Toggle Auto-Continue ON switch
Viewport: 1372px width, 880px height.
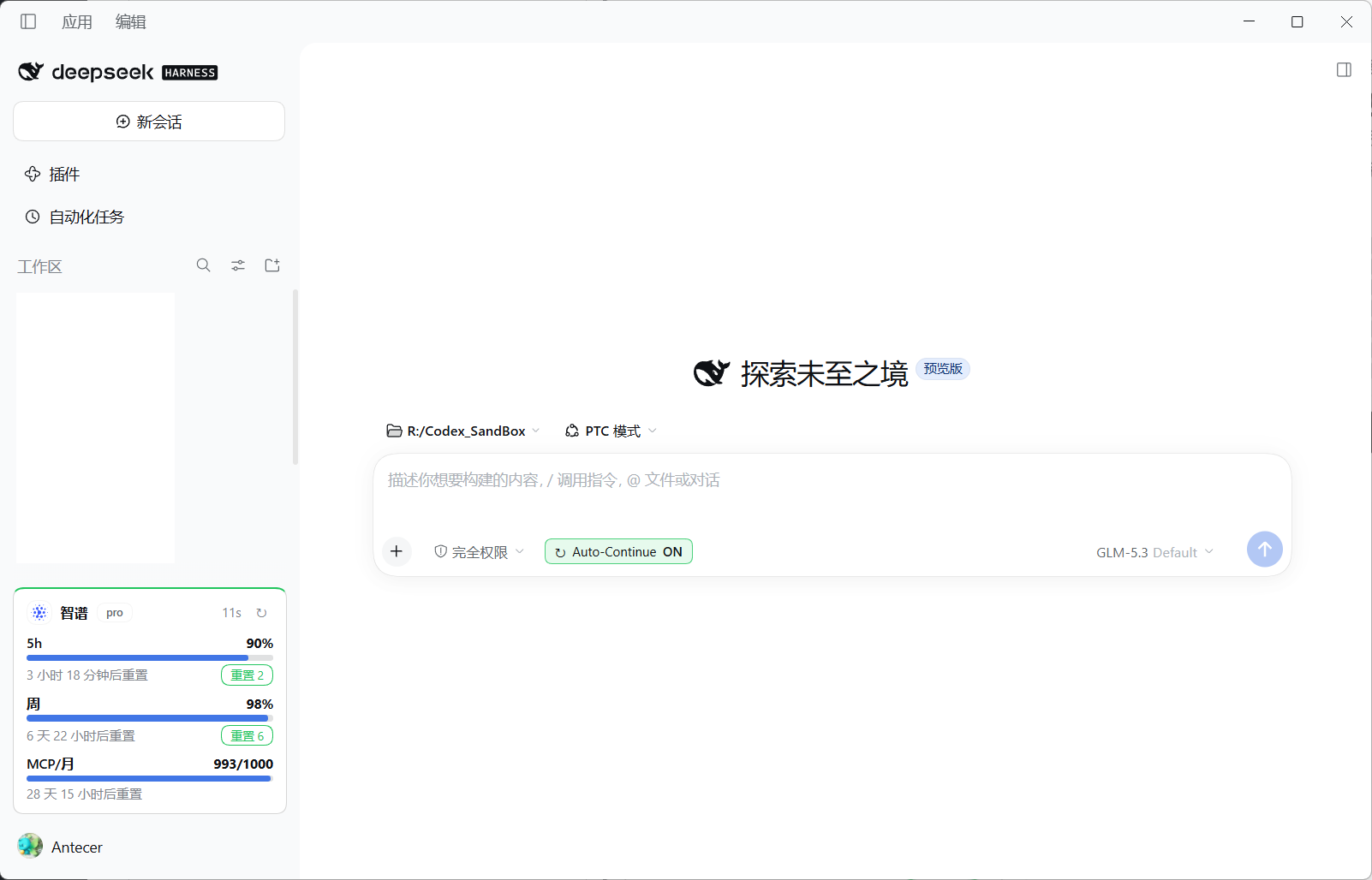[x=618, y=551]
